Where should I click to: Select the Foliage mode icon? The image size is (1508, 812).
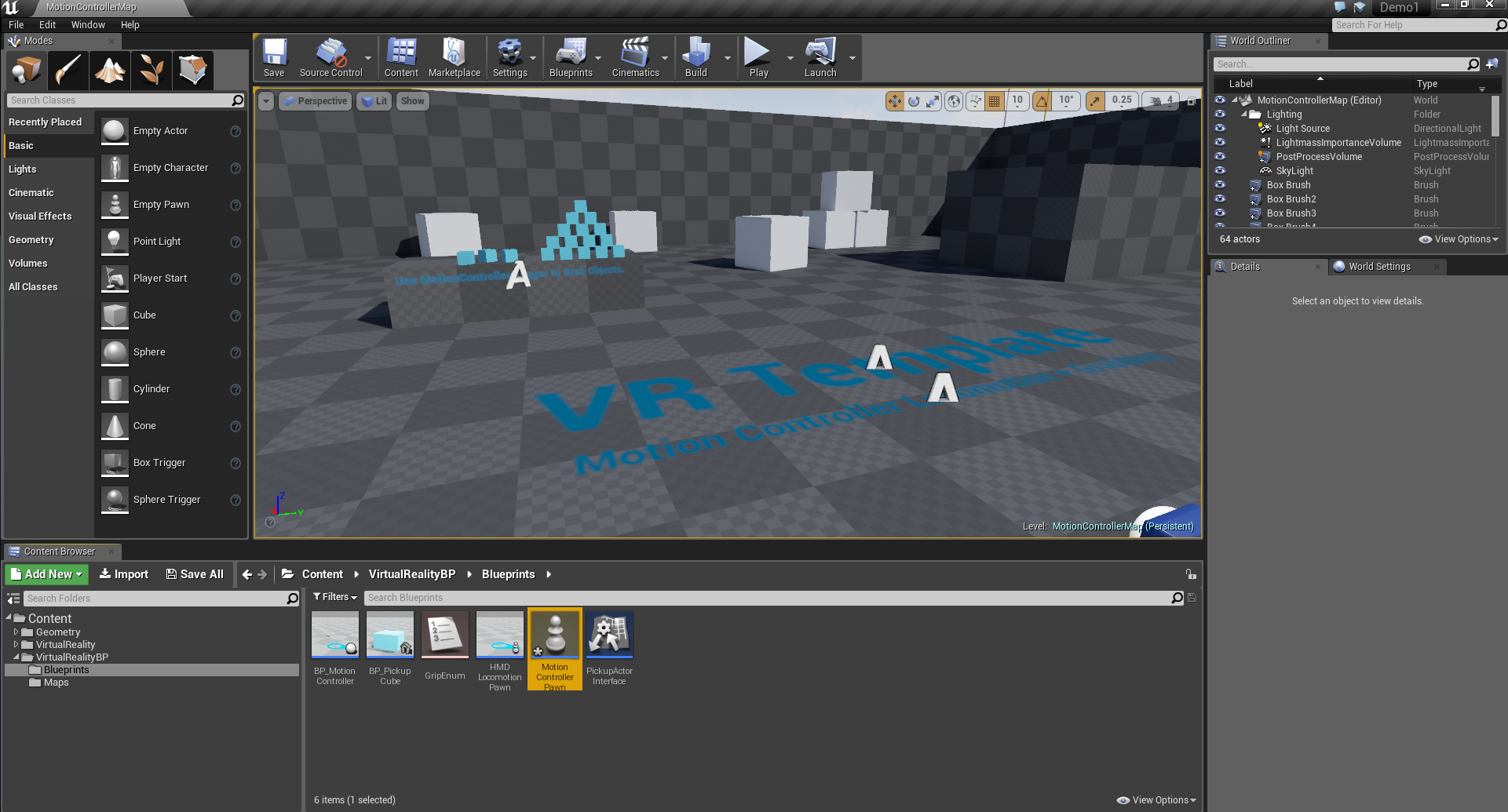(x=151, y=70)
